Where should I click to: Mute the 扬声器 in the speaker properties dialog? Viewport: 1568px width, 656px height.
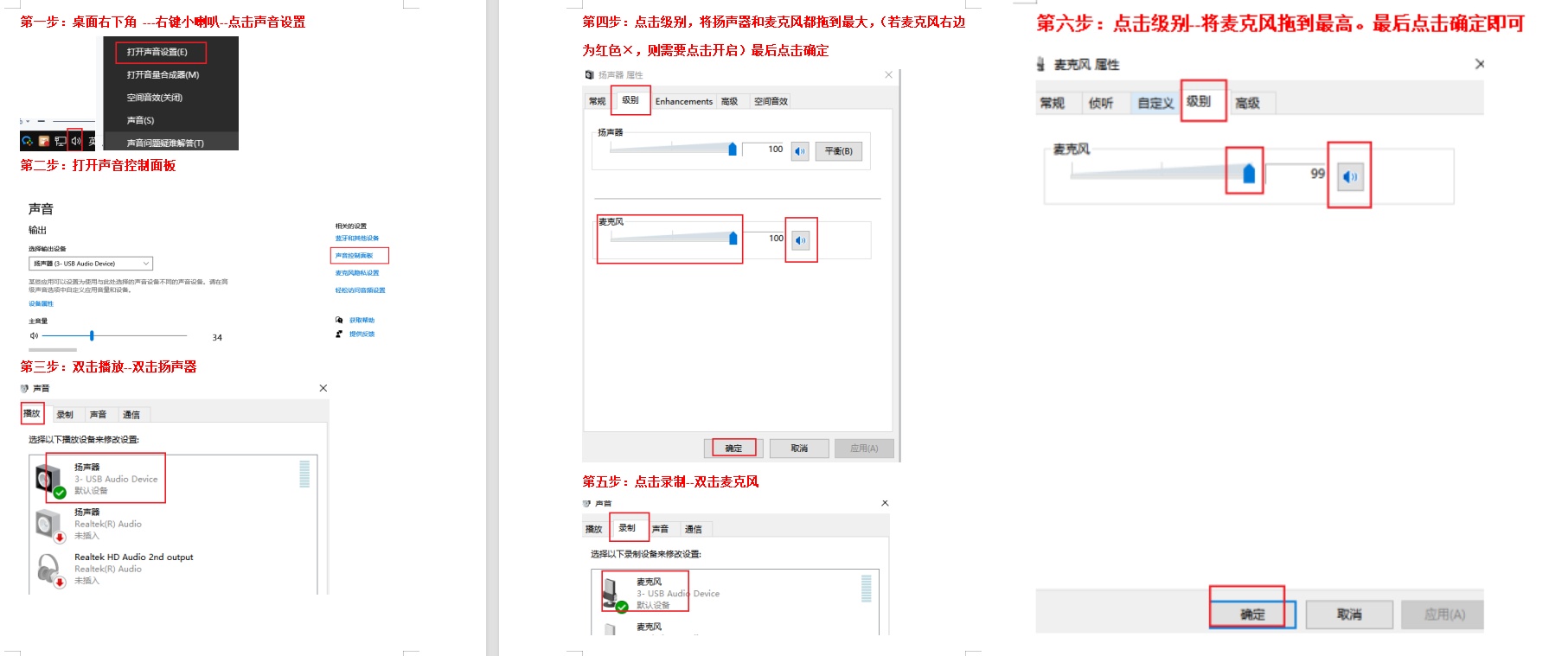pos(800,151)
